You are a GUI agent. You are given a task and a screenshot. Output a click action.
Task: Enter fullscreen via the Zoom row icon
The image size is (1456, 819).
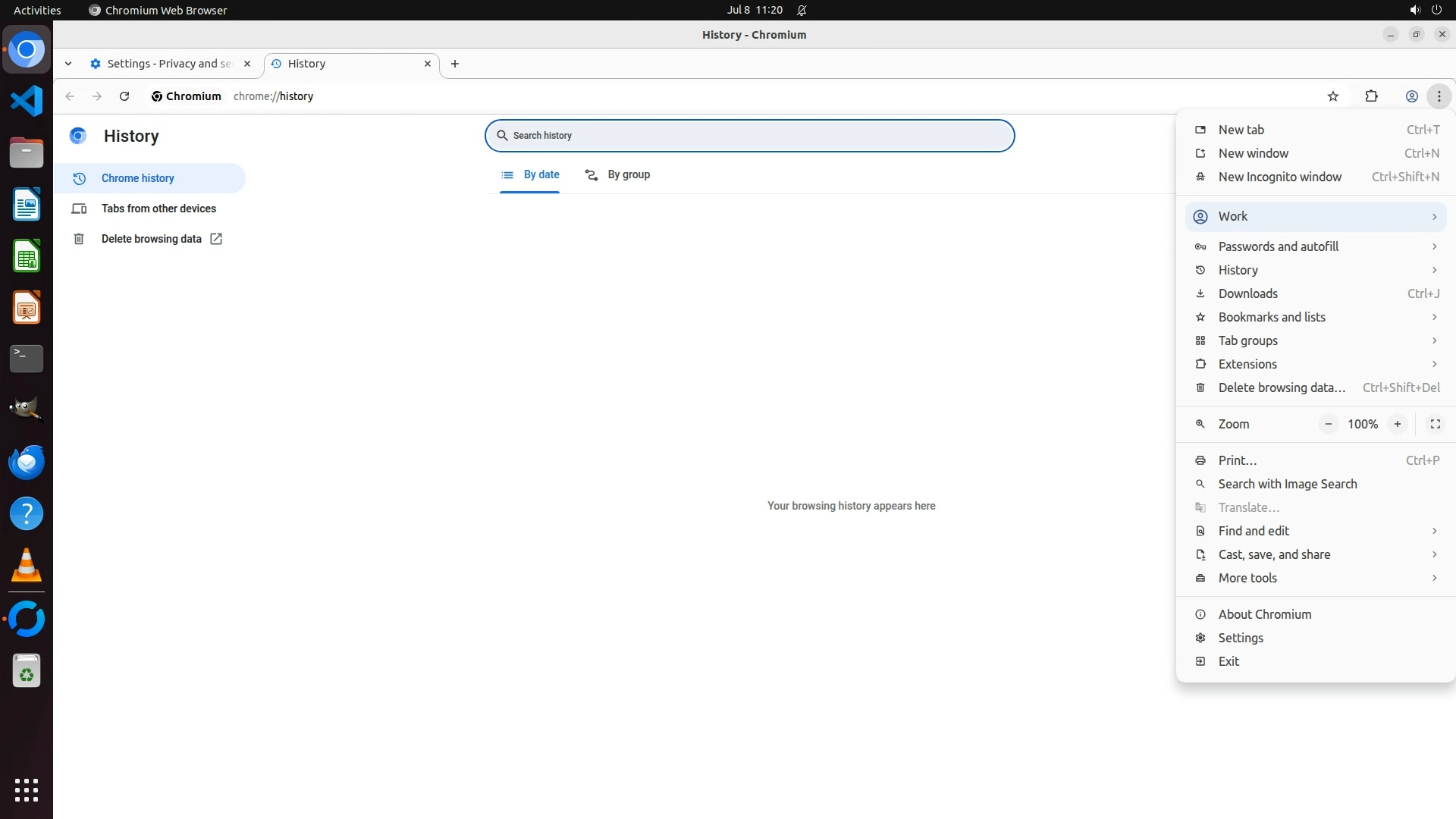[1435, 424]
